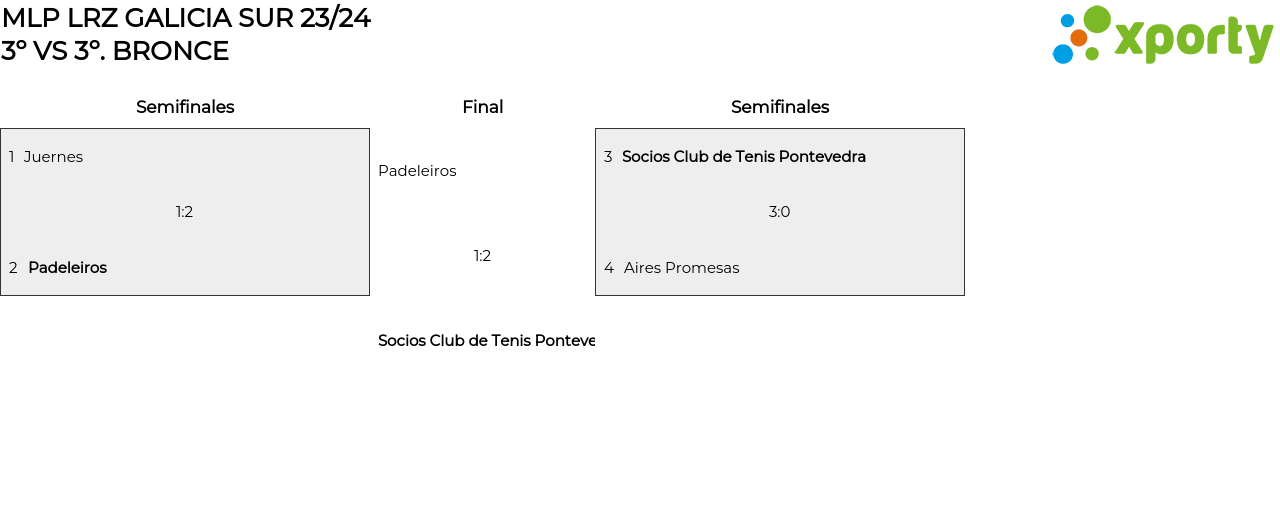Click the Final column header
The height and width of the screenshot is (514, 1280).
(x=482, y=107)
